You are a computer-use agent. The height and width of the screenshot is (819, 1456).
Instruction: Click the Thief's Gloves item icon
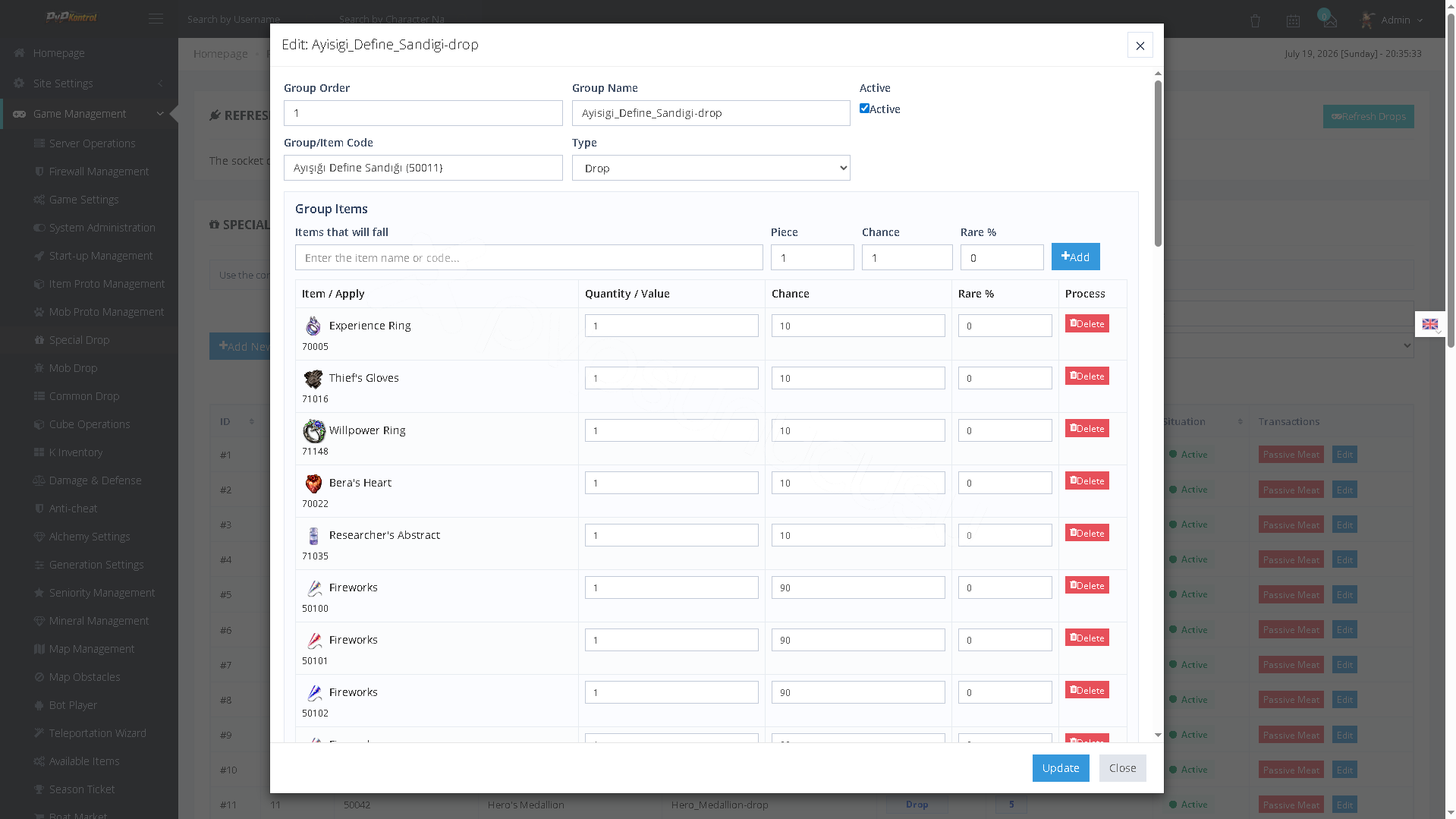tap(313, 378)
